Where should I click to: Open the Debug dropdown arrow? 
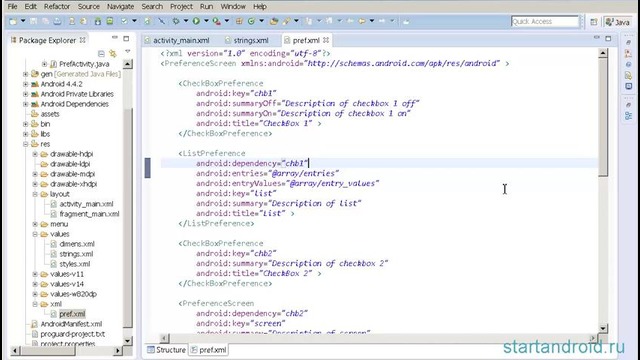click(186, 21)
